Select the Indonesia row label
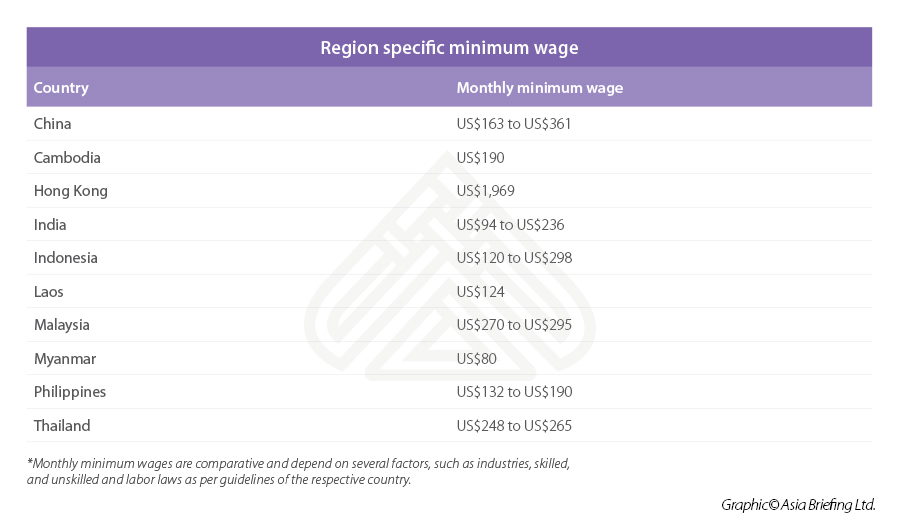Image resolution: width=900 pixels, height=530 pixels. pos(66,258)
